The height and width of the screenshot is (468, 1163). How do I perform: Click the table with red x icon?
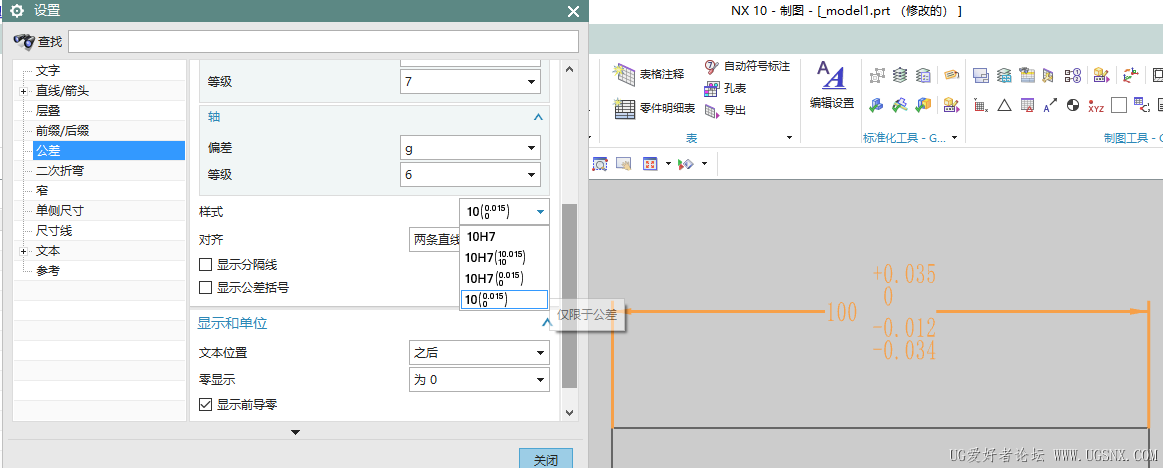pos(981,105)
